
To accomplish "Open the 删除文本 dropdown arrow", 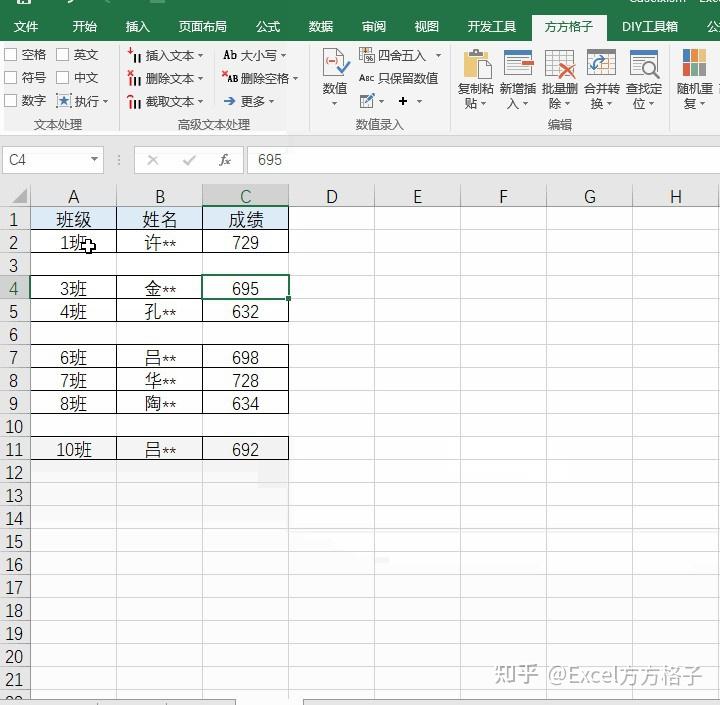I will tap(201, 79).
